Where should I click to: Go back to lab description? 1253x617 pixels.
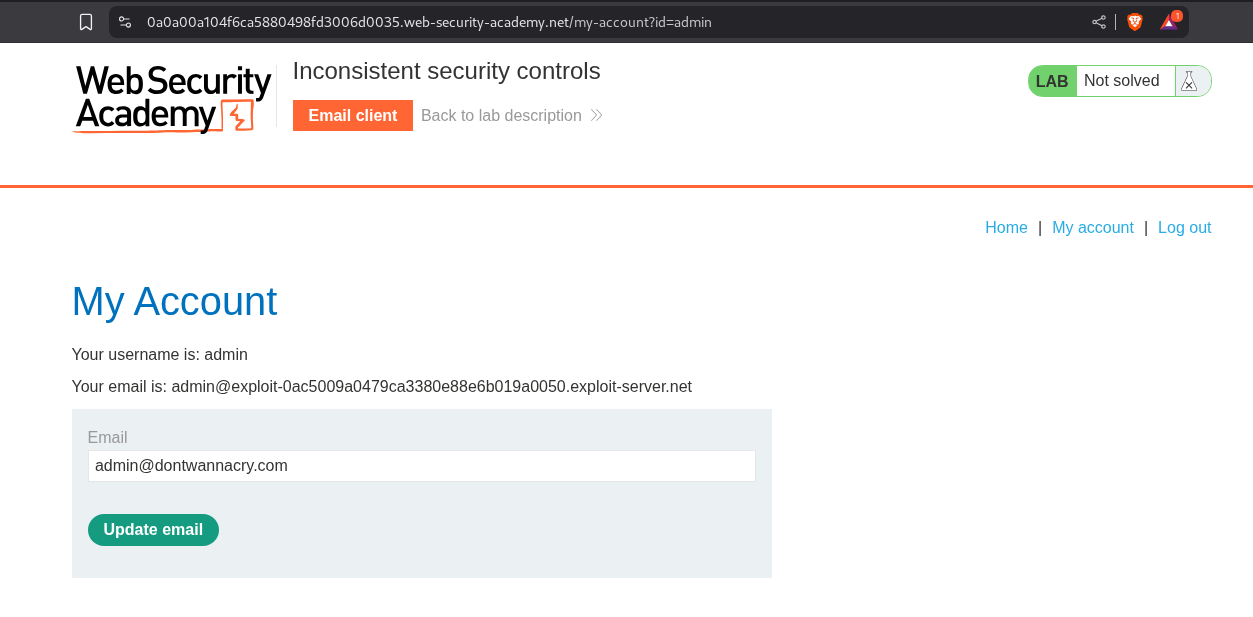pyautogui.click(x=501, y=115)
